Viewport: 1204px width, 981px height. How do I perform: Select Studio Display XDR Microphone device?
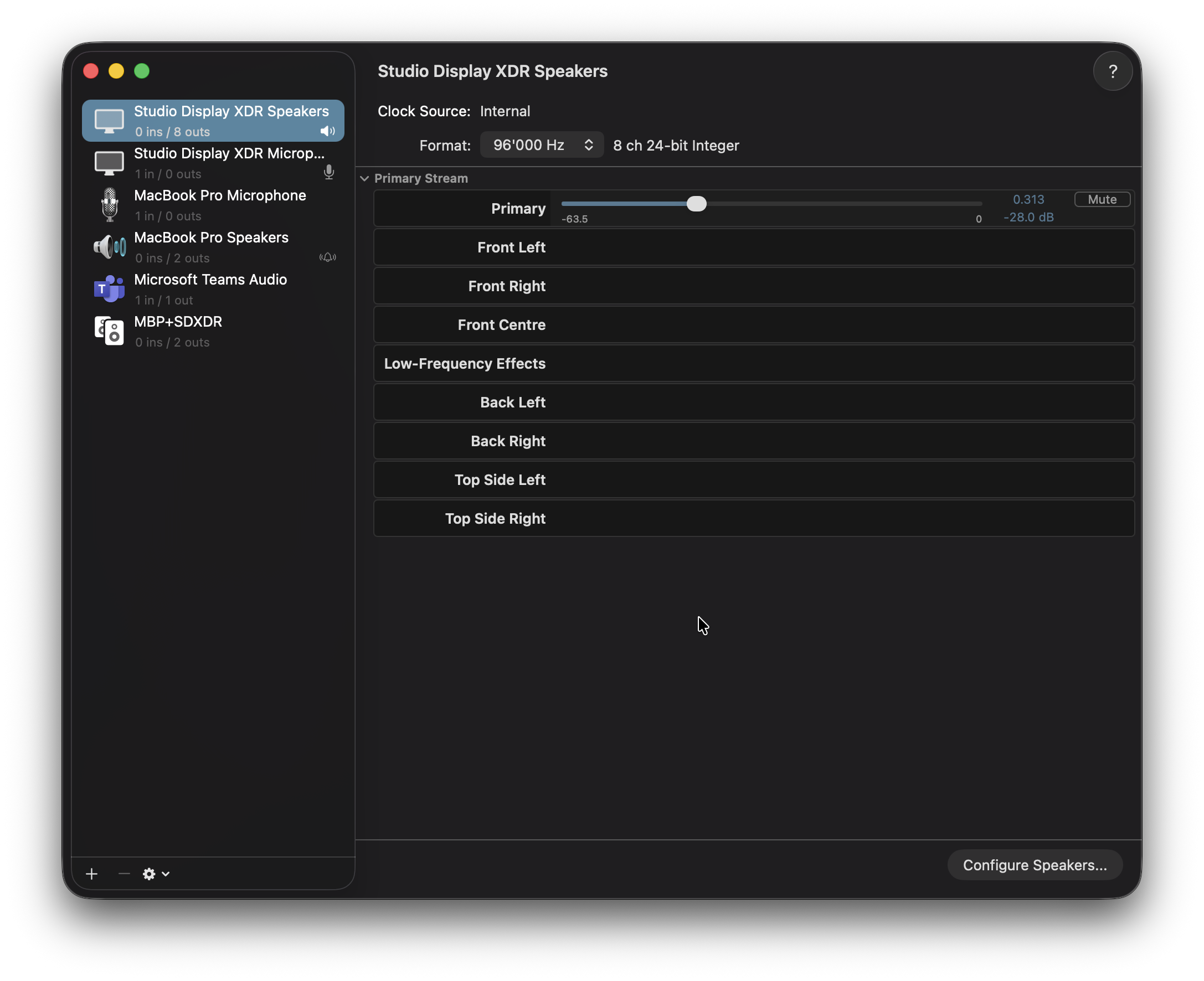213,163
